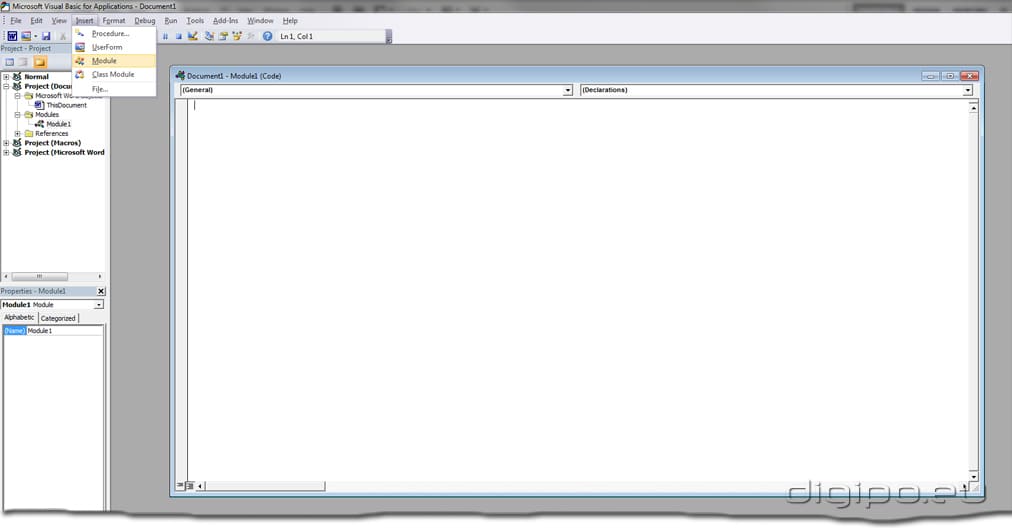This screenshot has width=1012, height=528.
Task: Choose File... from the Insert menu
Action: 114,89
